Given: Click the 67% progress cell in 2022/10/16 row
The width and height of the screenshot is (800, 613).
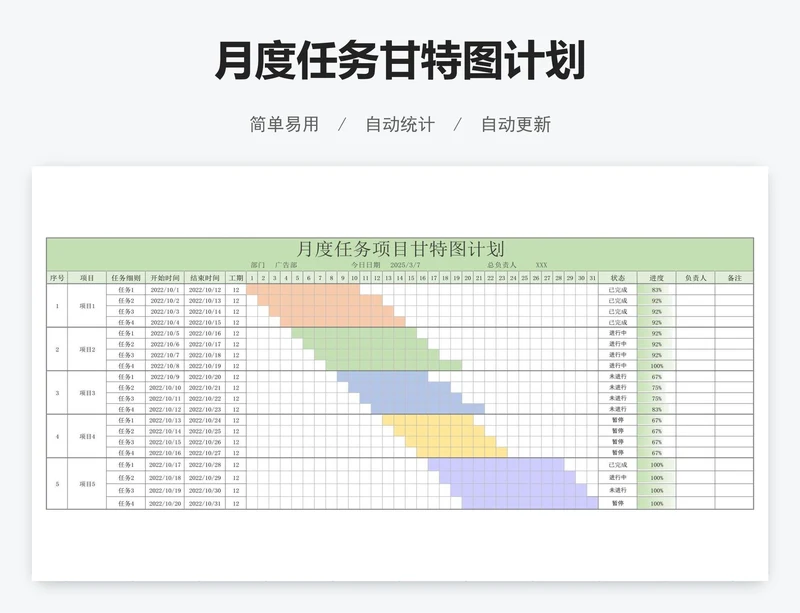Looking at the screenshot, I should click(x=657, y=452).
